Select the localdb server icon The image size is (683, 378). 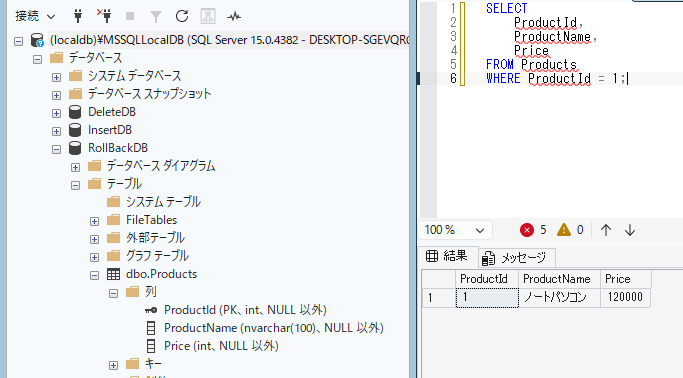(37, 40)
